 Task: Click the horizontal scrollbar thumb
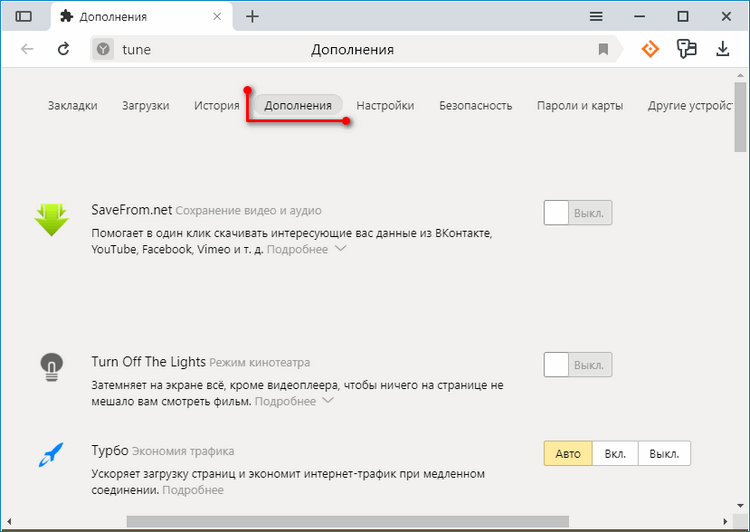point(348,521)
